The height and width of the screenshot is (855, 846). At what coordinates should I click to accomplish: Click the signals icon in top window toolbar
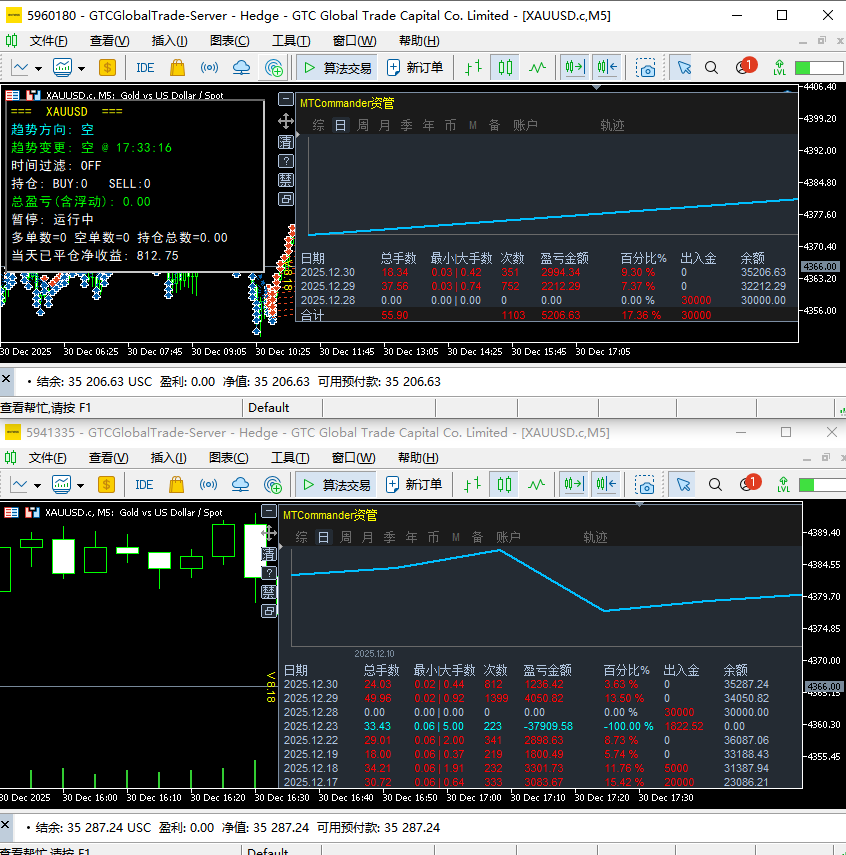209,68
